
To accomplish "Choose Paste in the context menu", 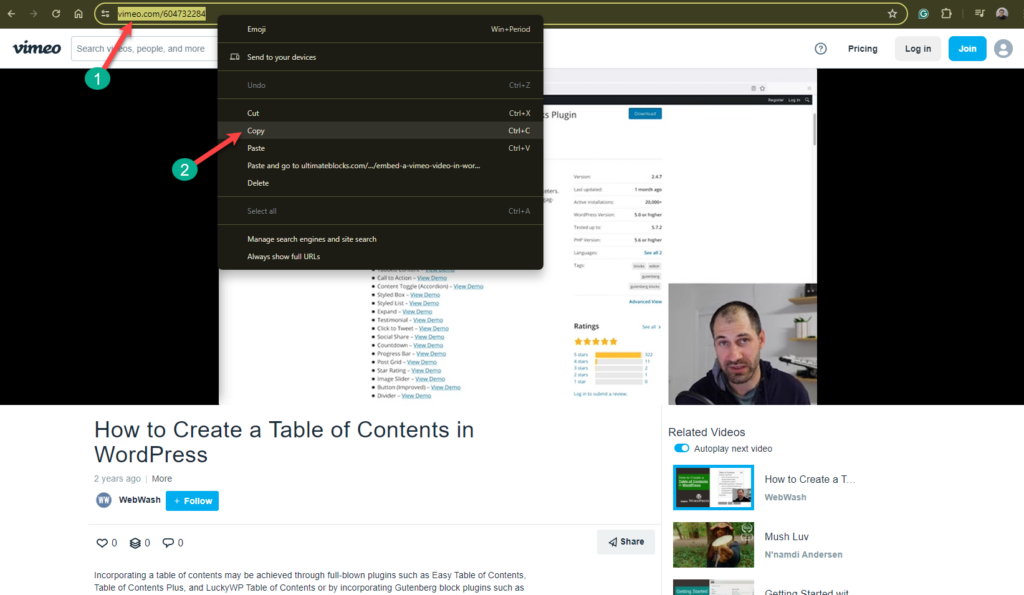I will (380, 148).
